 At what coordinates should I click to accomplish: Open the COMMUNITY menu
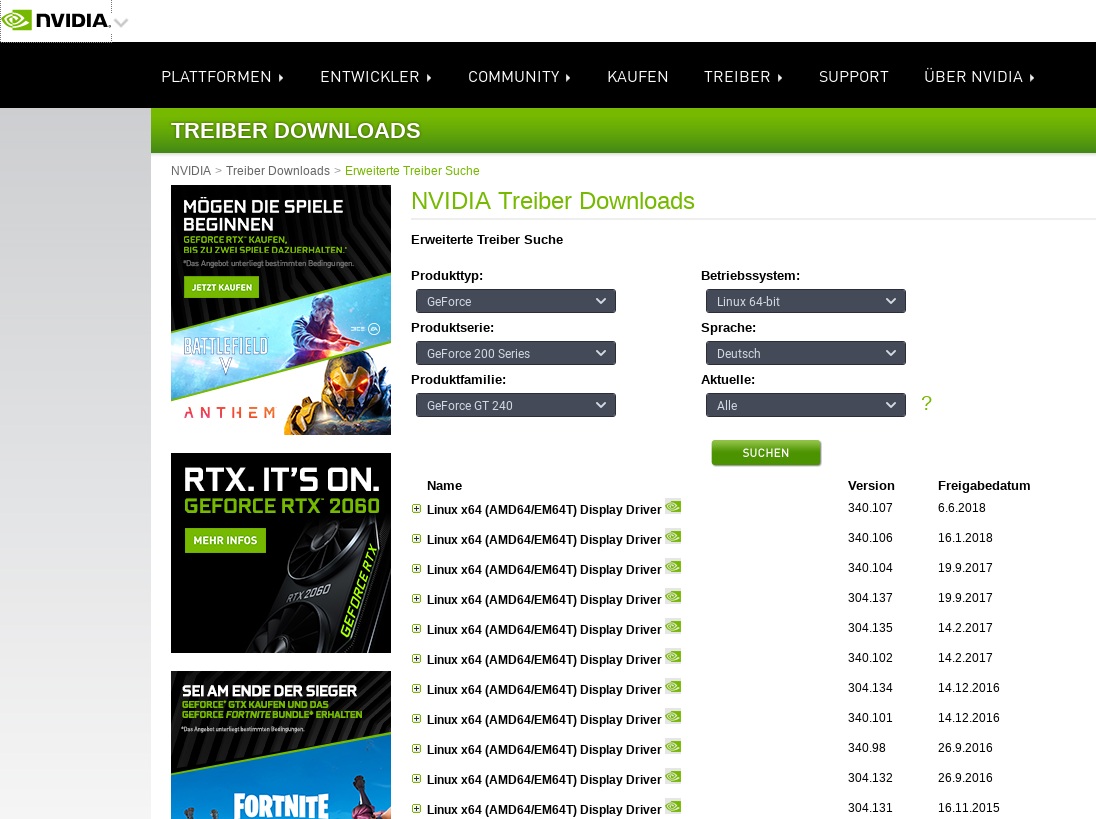coord(519,77)
